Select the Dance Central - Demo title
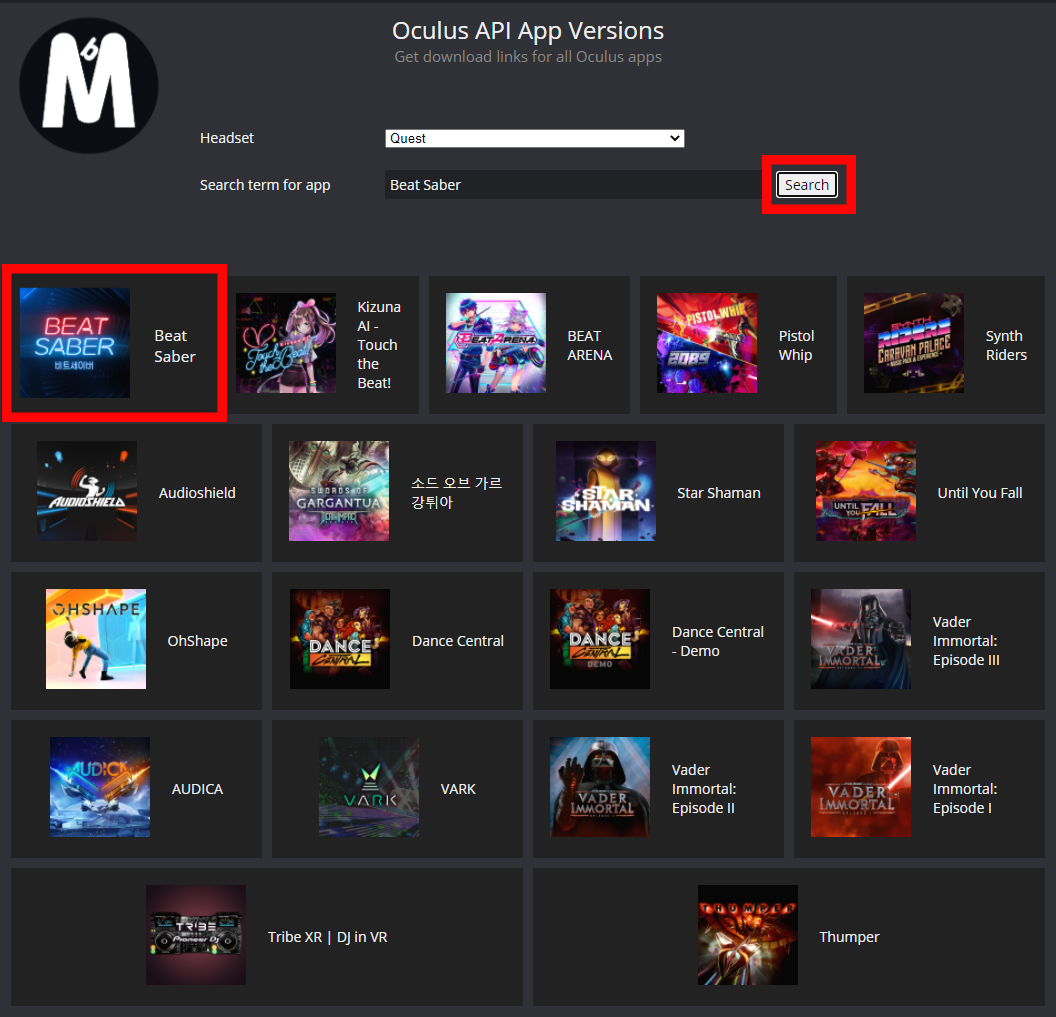1056x1017 pixels. click(x=718, y=641)
